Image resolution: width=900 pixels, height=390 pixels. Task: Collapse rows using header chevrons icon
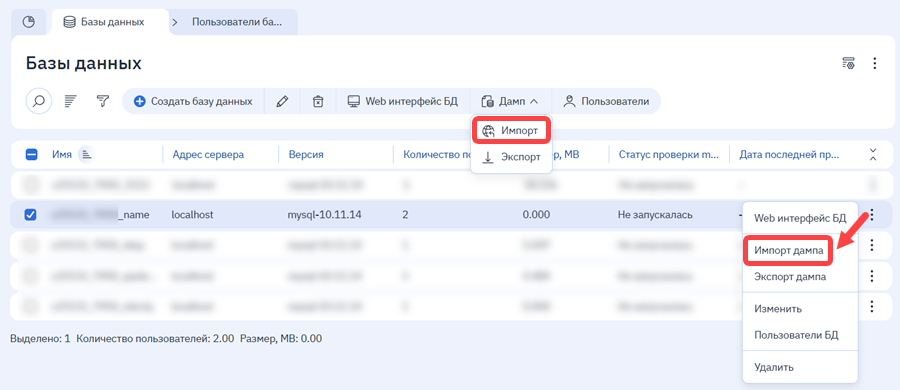tap(873, 155)
